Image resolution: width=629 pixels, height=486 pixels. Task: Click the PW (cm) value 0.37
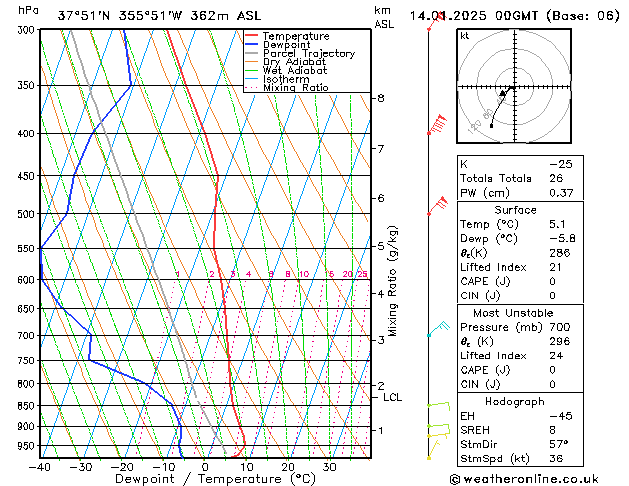coord(561,193)
